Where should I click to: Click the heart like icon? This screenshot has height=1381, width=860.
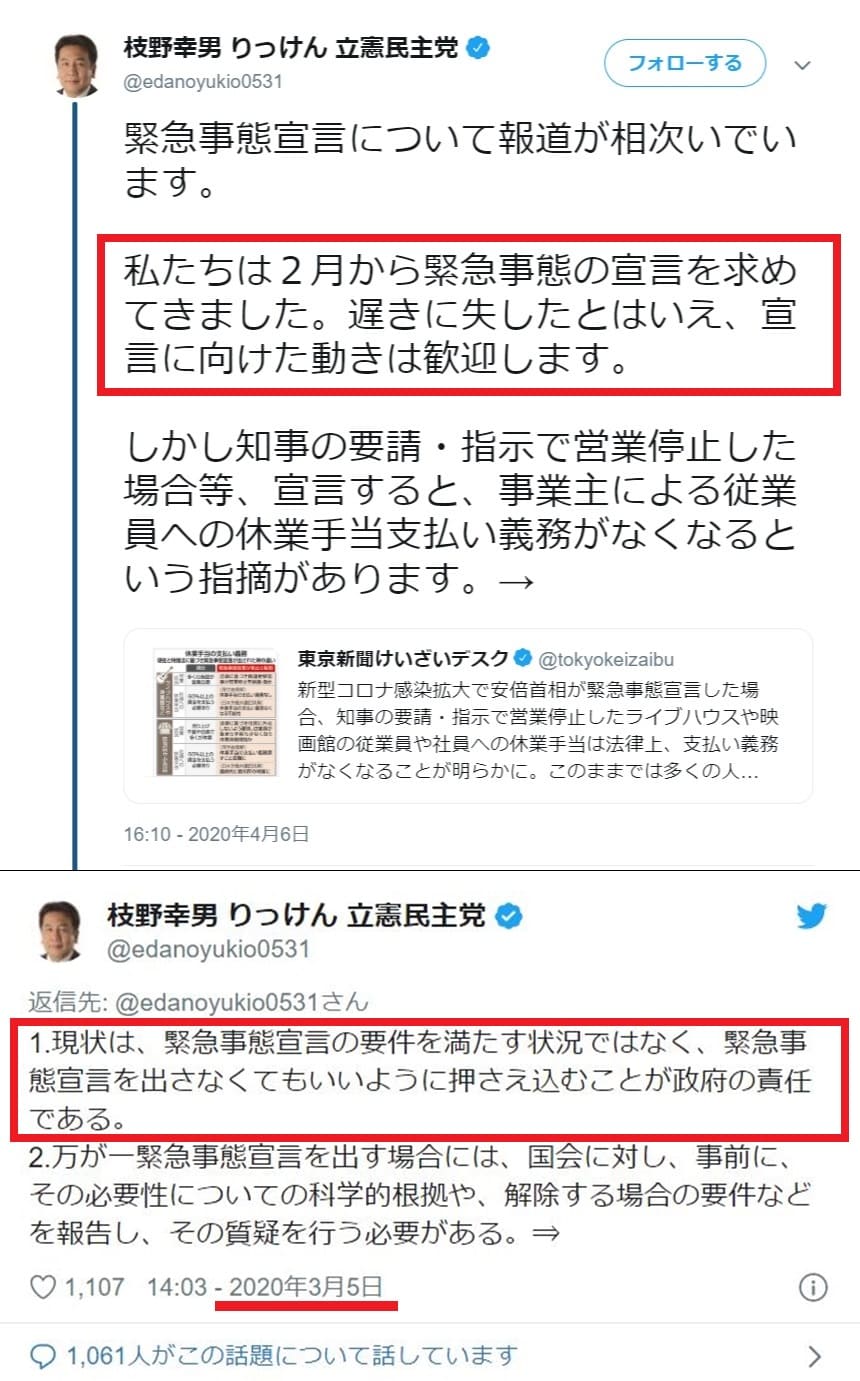42,1286
